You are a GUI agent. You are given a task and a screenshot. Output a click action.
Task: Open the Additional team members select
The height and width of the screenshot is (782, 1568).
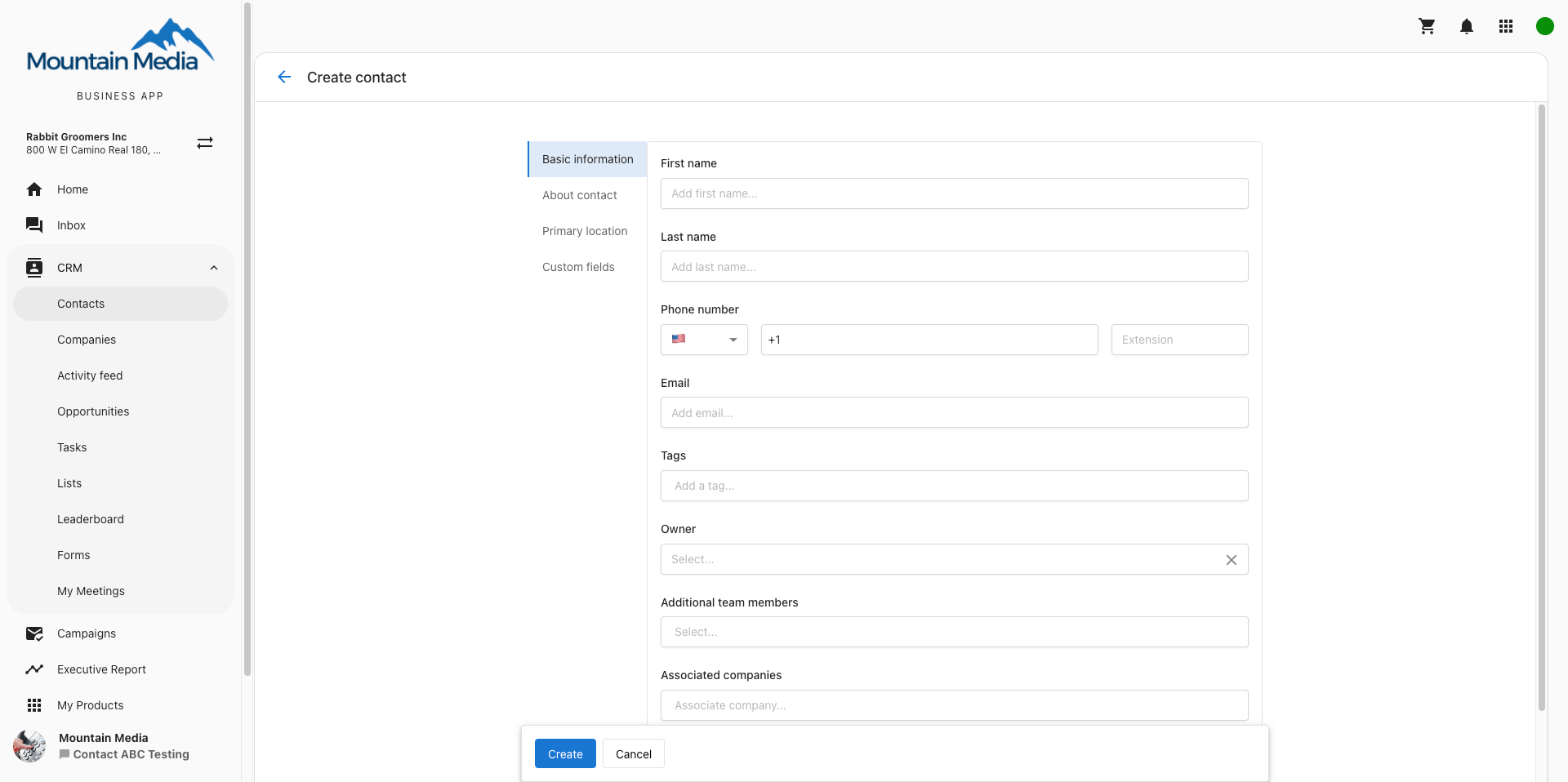pyautogui.click(x=954, y=632)
